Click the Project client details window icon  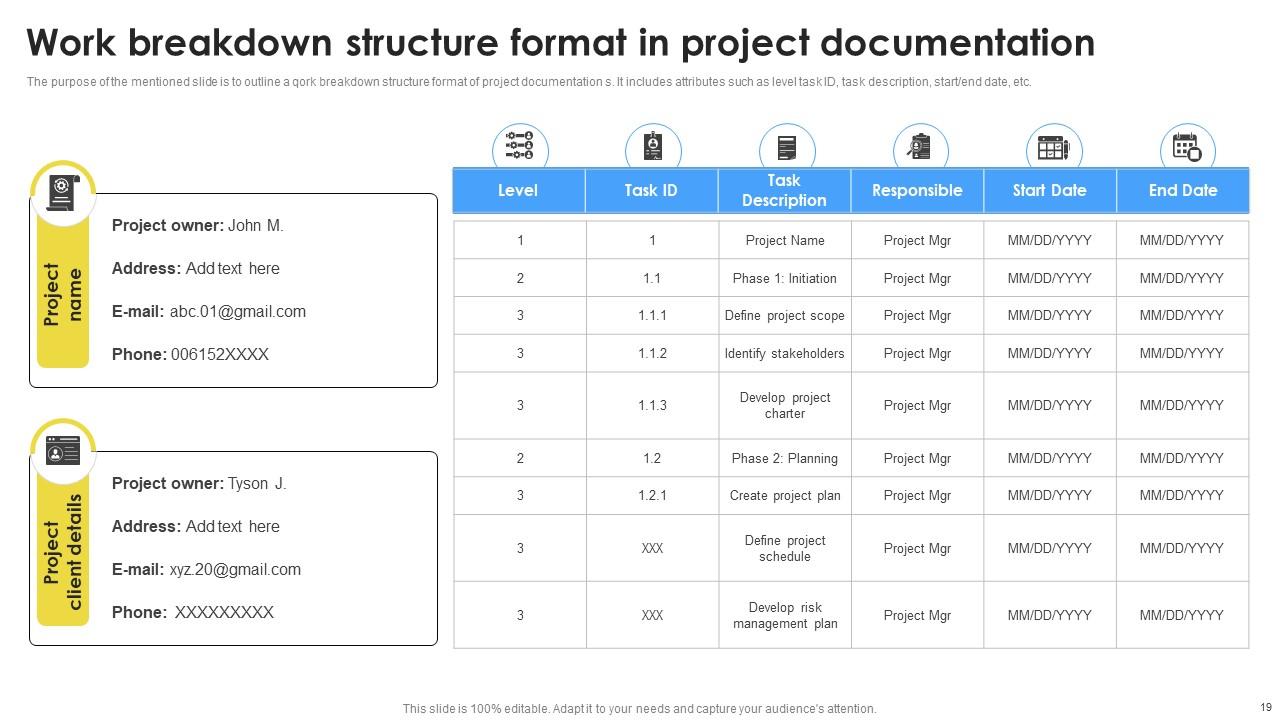63,451
